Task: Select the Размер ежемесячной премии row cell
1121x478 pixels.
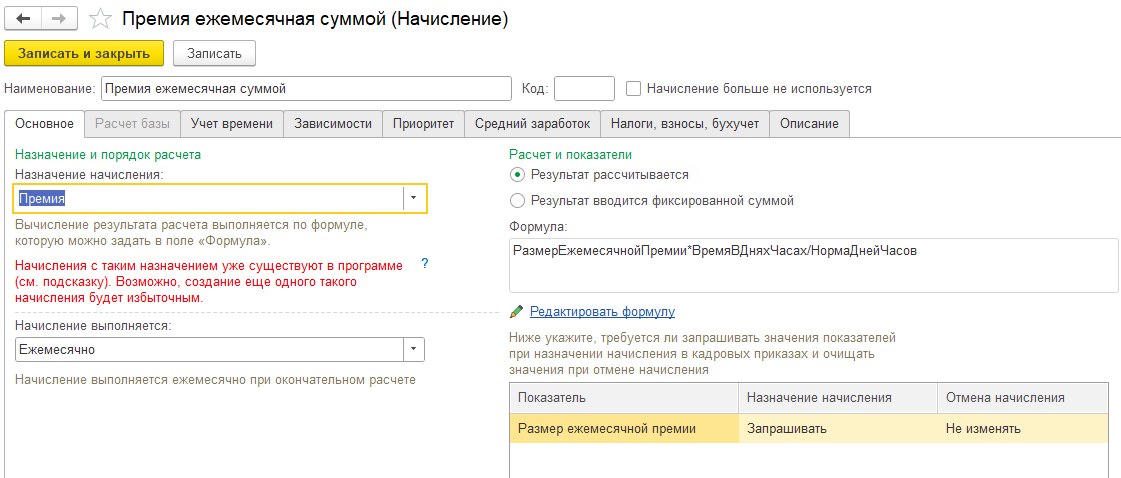Action: click(624, 429)
